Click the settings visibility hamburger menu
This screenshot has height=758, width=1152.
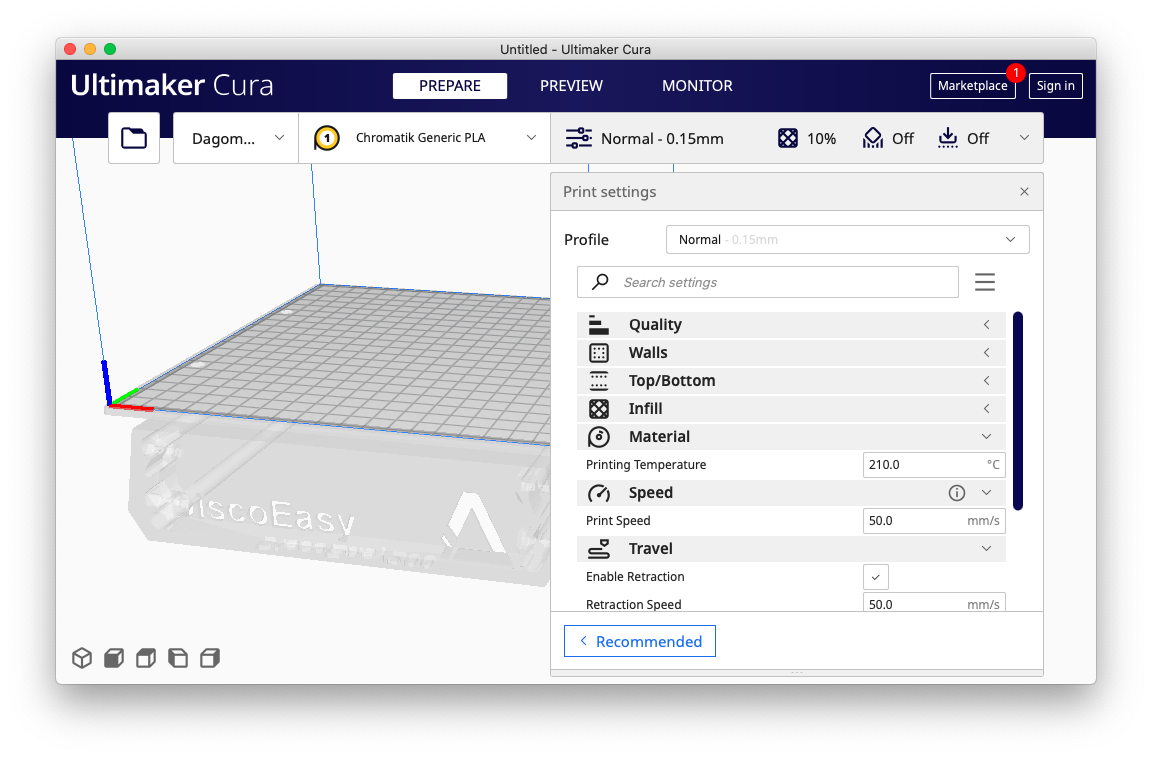coord(984,283)
